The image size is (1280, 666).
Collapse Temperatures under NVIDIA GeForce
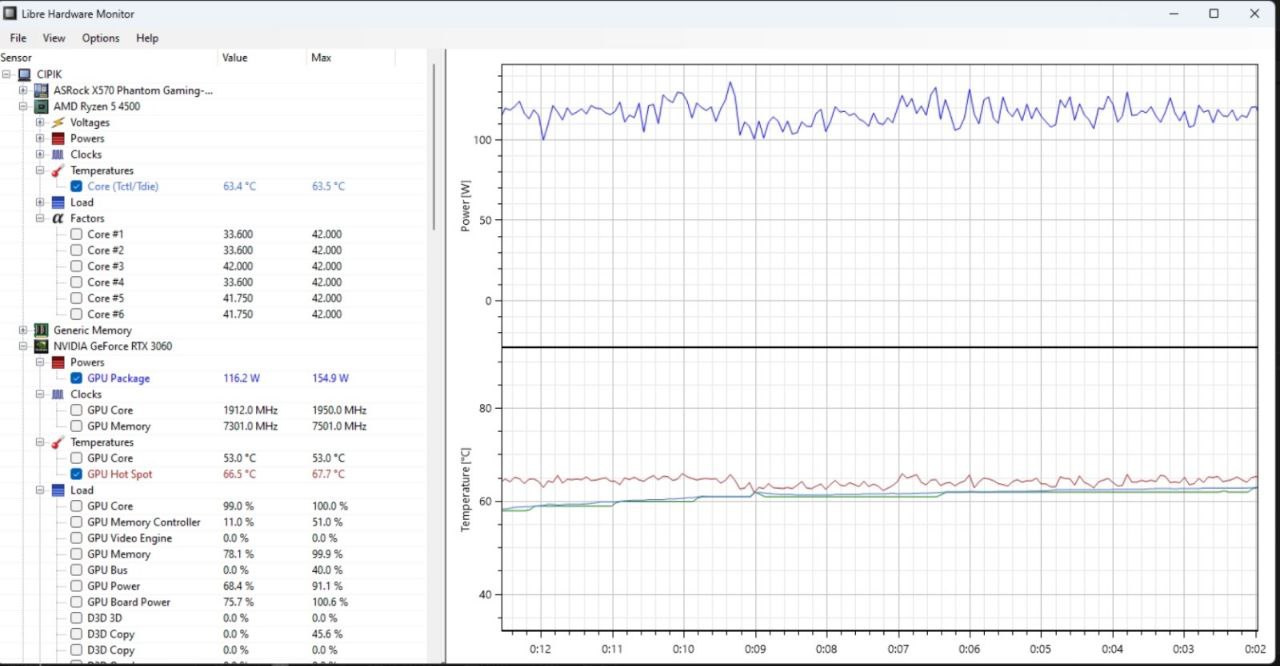pyautogui.click(x=40, y=442)
